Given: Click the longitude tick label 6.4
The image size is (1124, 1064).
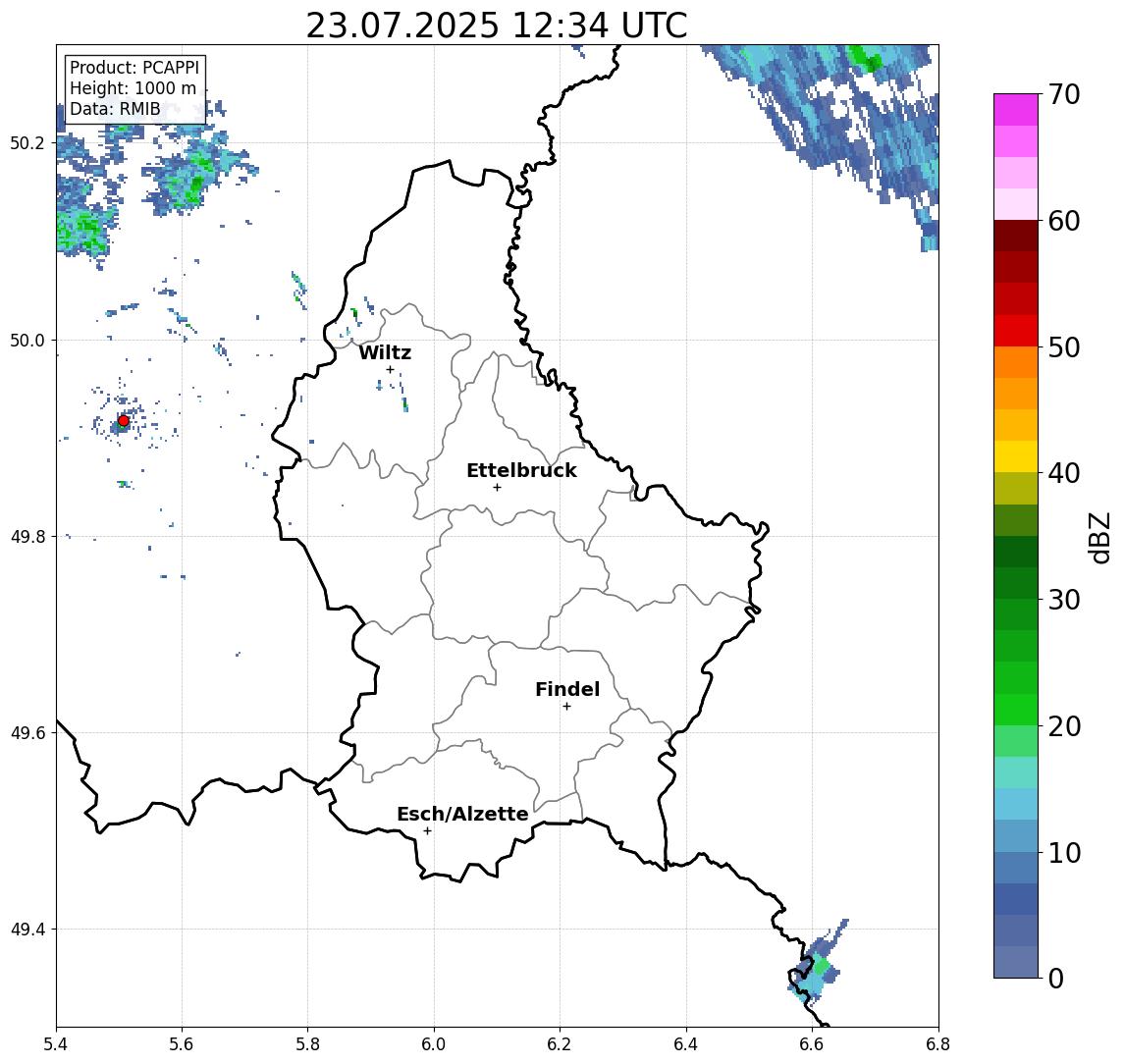Looking at the screenshot, I should point(686,1044).
